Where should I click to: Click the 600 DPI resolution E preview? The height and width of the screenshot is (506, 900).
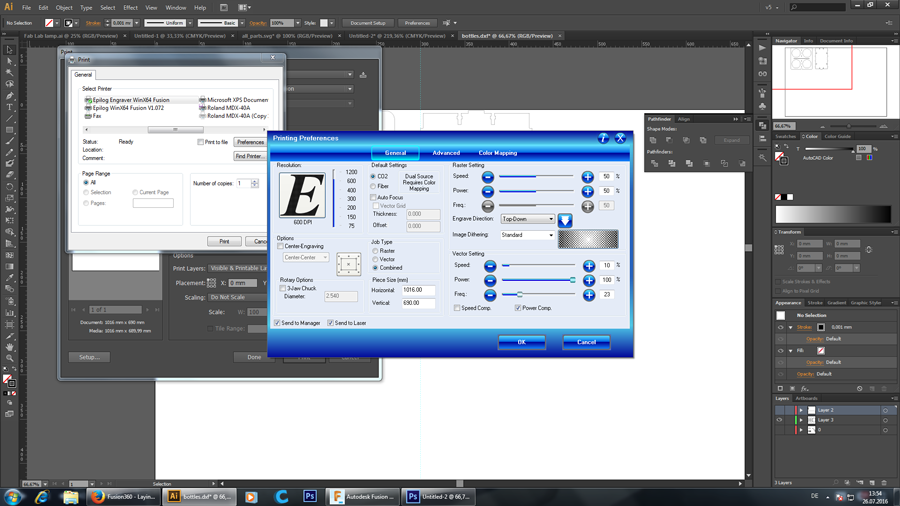coord(302,195)
